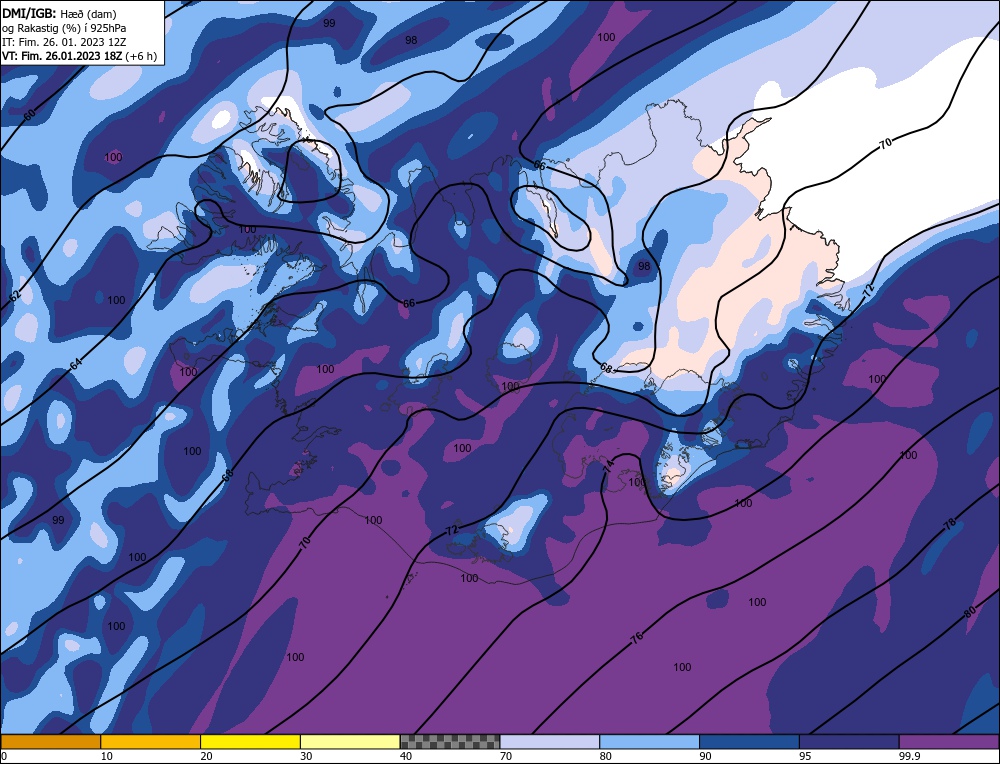Click the lavender 70–80 legend swatch
1000x764 pixels.
pyautogui.click(x=550, y=741)
